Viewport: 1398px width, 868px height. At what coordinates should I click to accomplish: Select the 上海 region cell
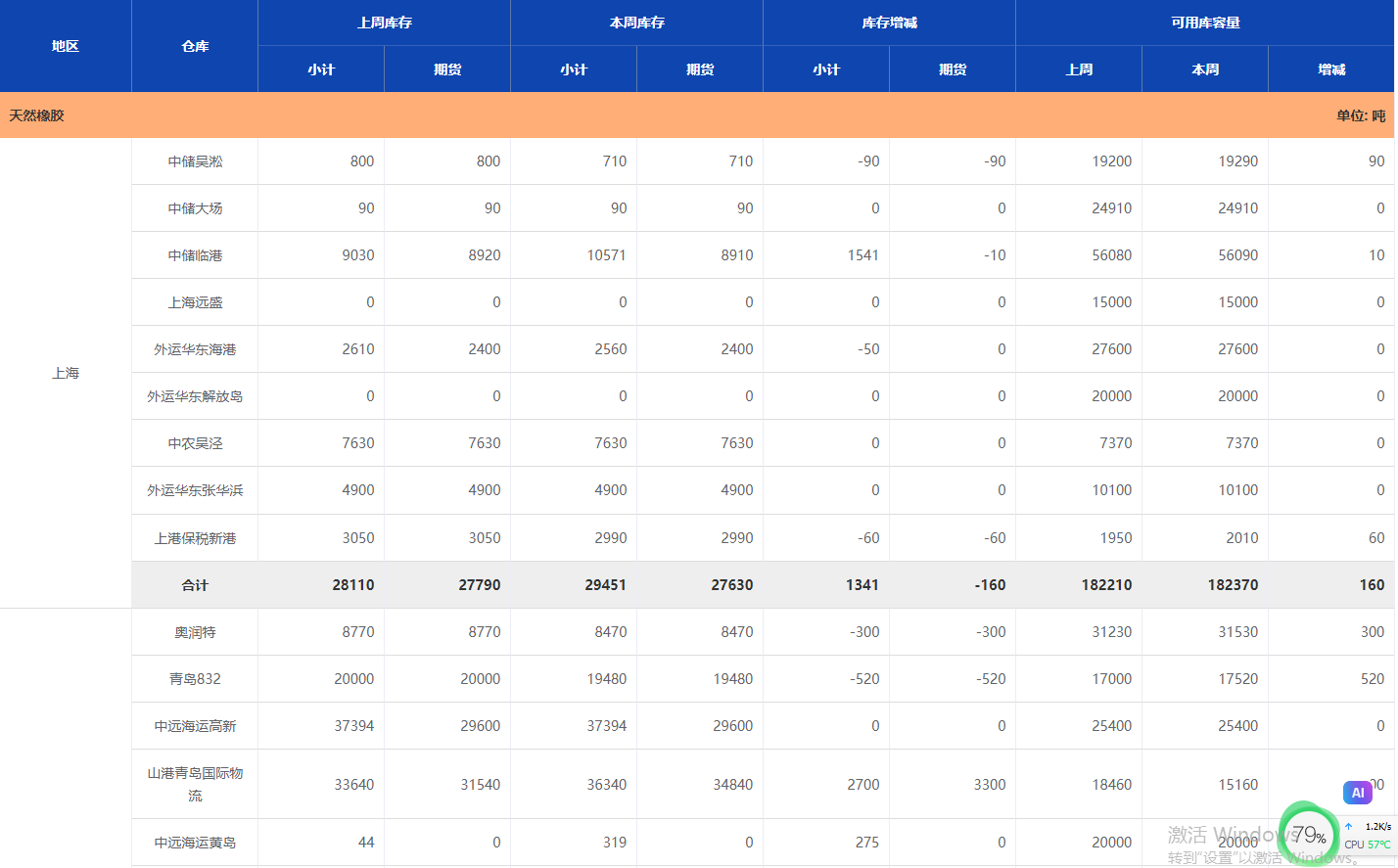point(66,373)
